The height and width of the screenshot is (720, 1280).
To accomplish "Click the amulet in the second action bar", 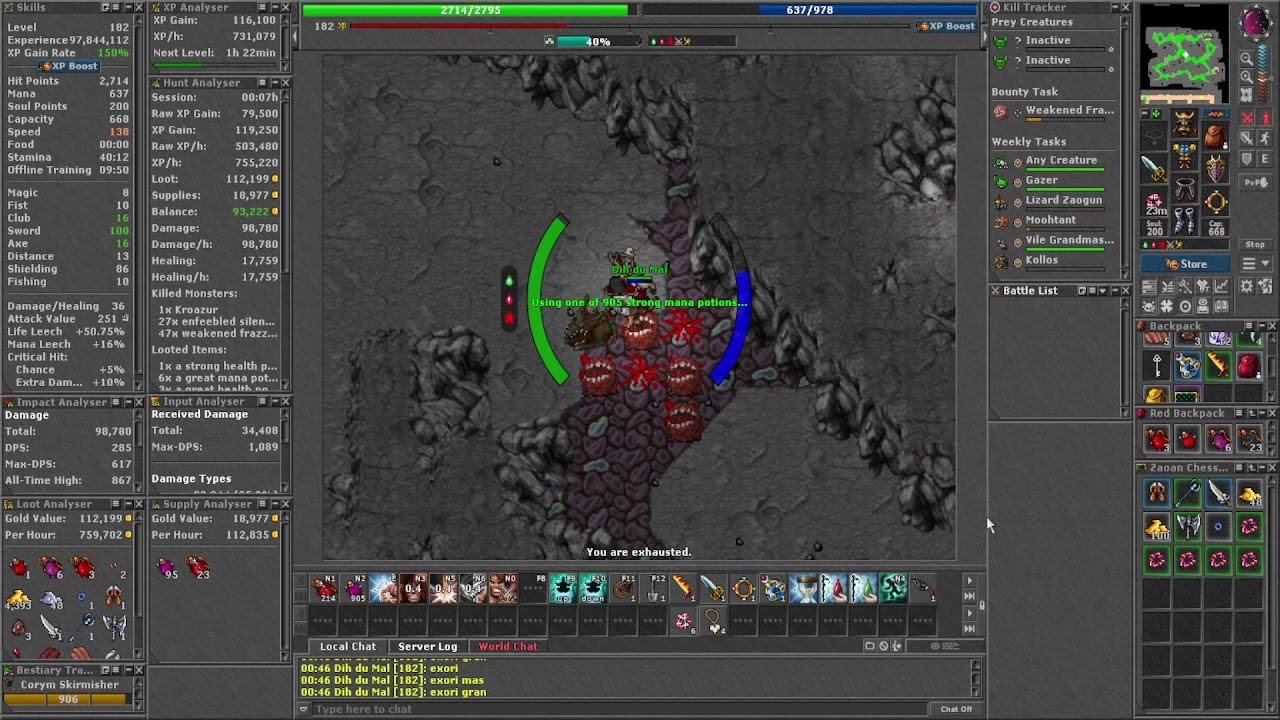I will [714, 621].
